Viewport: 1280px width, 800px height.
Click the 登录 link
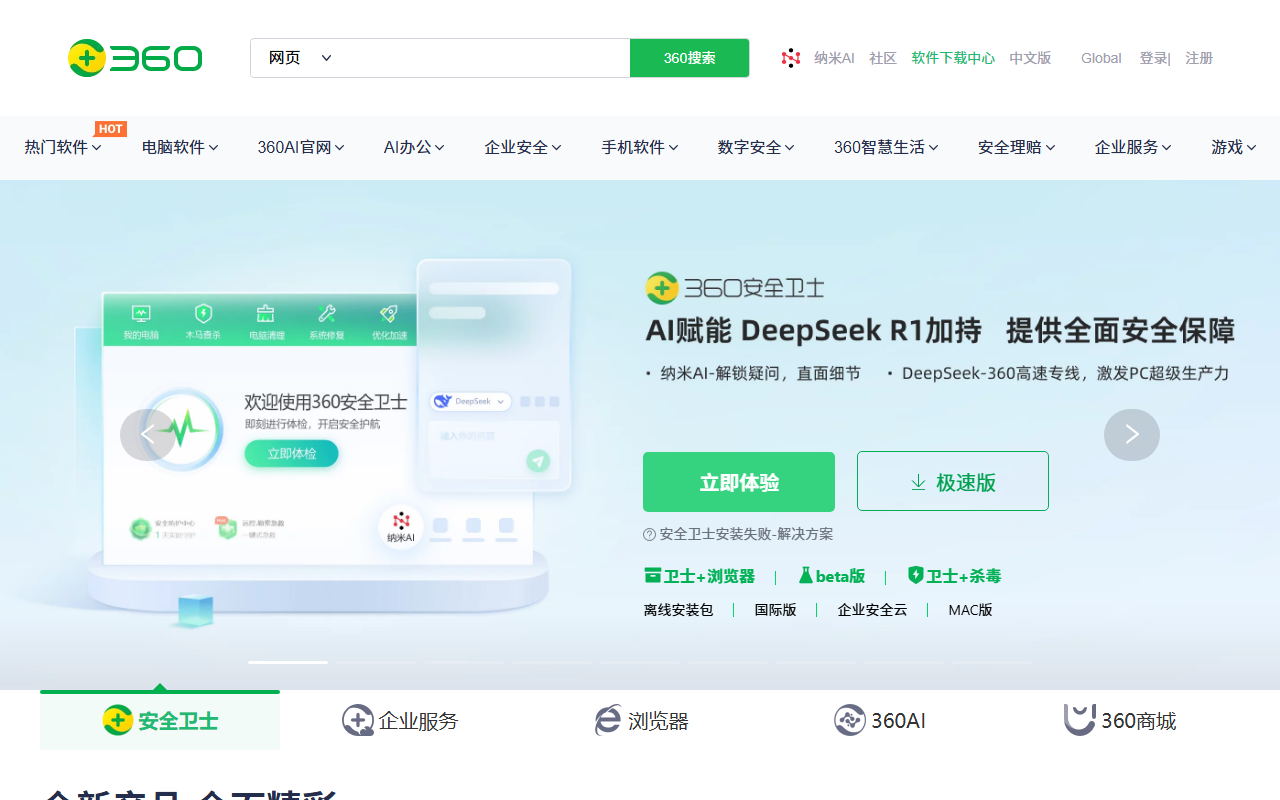1153,58
